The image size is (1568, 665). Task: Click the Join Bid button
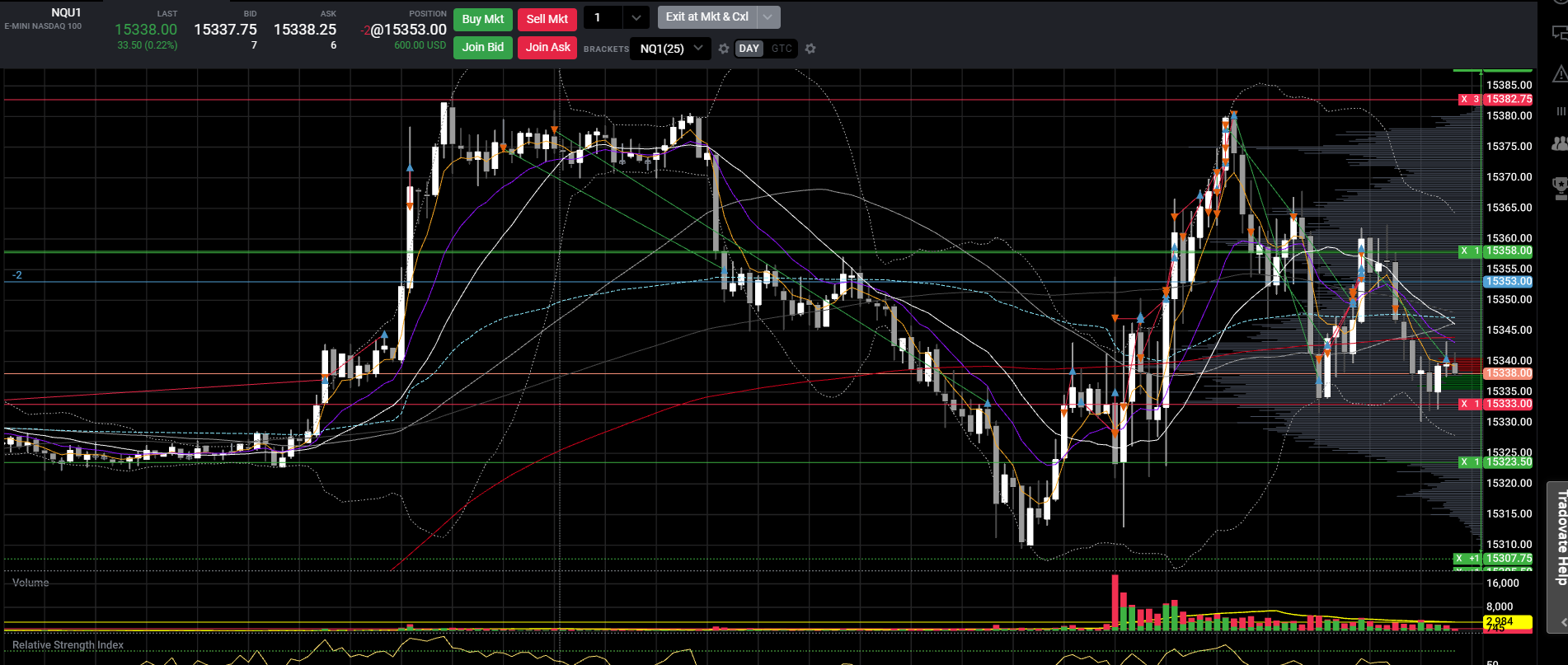pyautogui.click(x=482, y=47)
